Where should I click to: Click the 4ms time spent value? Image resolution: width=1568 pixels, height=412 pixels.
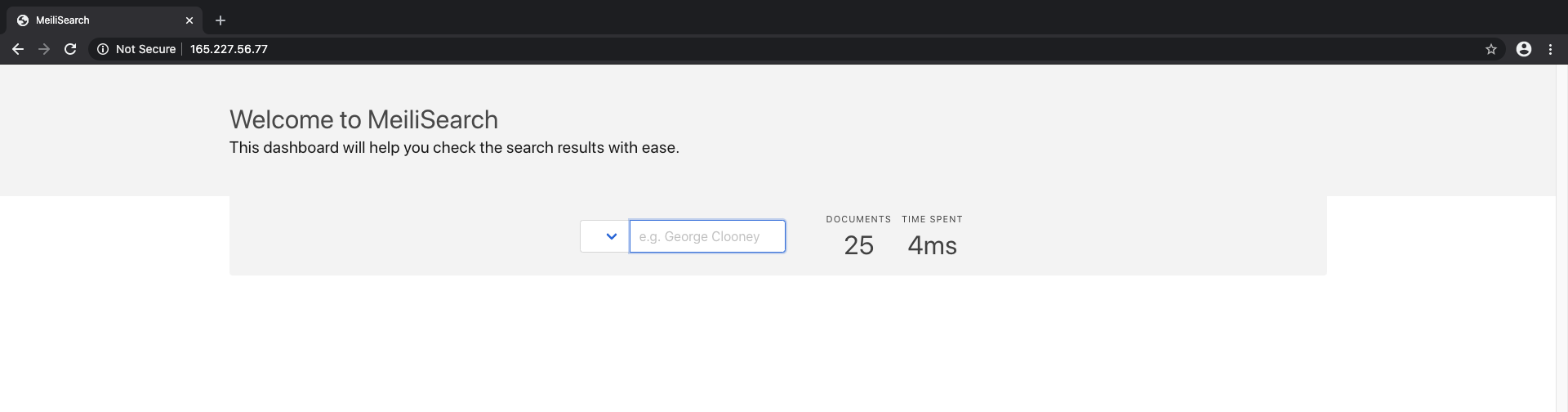pos(932,245)
